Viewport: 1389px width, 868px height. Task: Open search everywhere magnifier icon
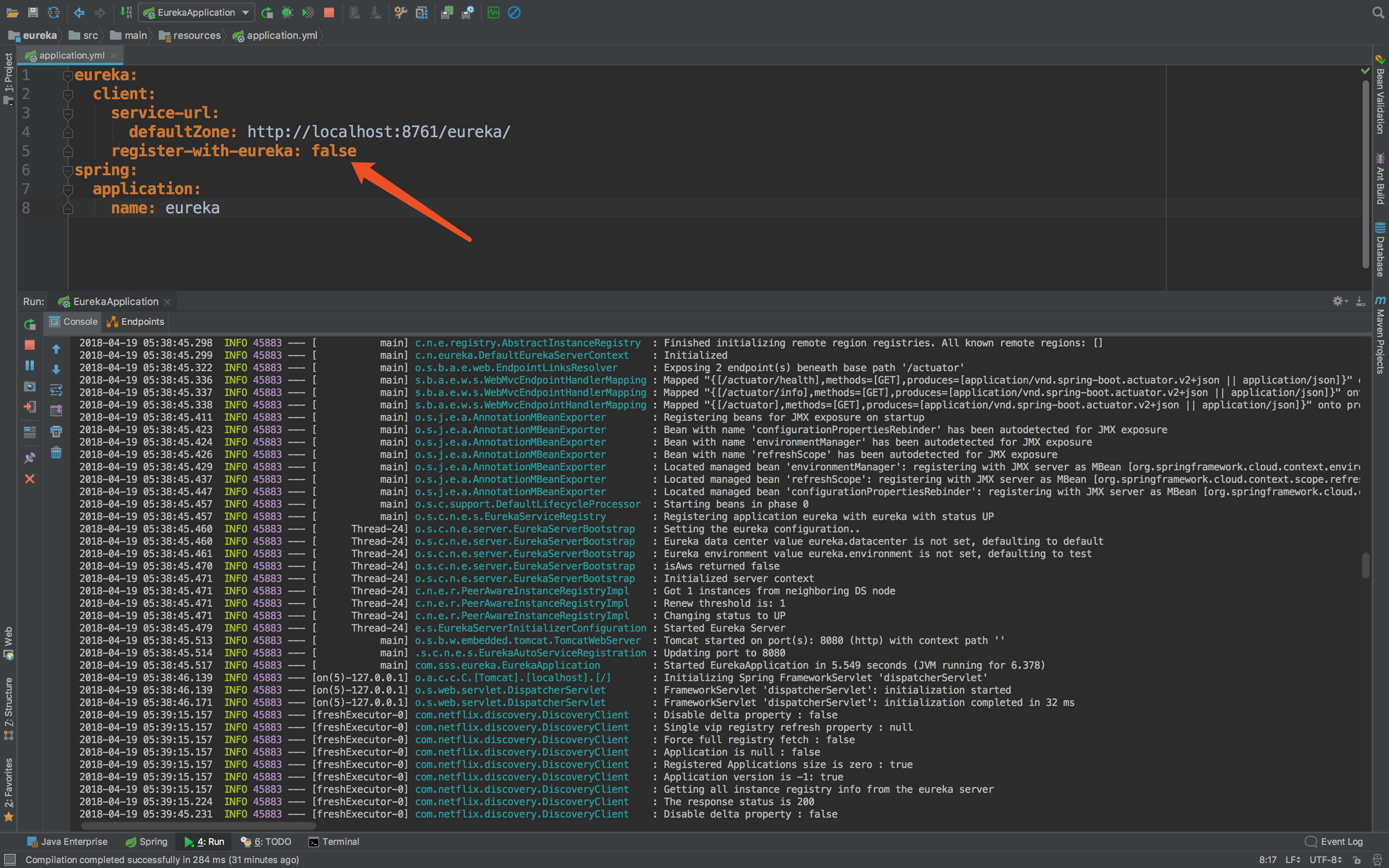coord(1377,12)
